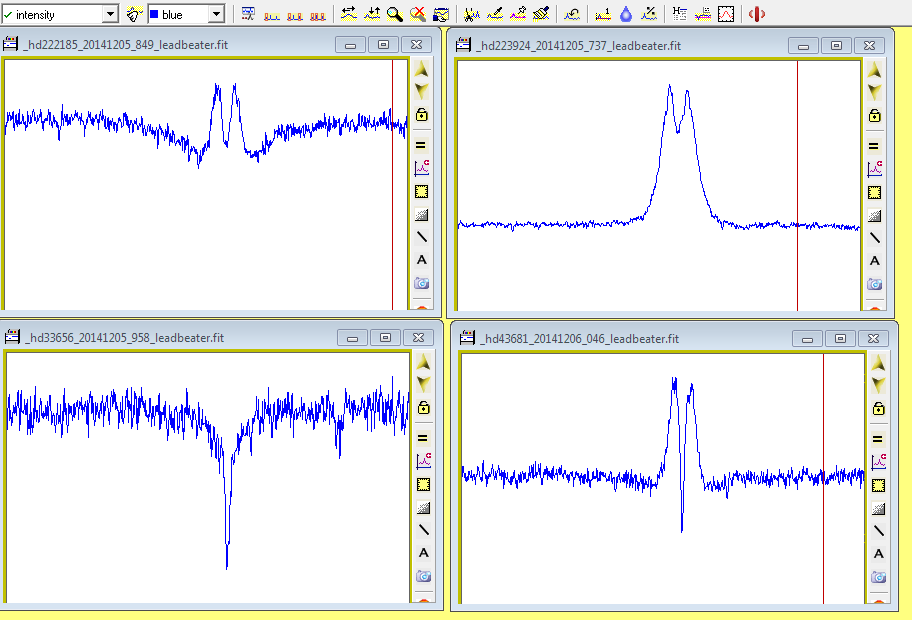
Task: Click the blue water drop icon in toolbar
Action: (626, 14)
